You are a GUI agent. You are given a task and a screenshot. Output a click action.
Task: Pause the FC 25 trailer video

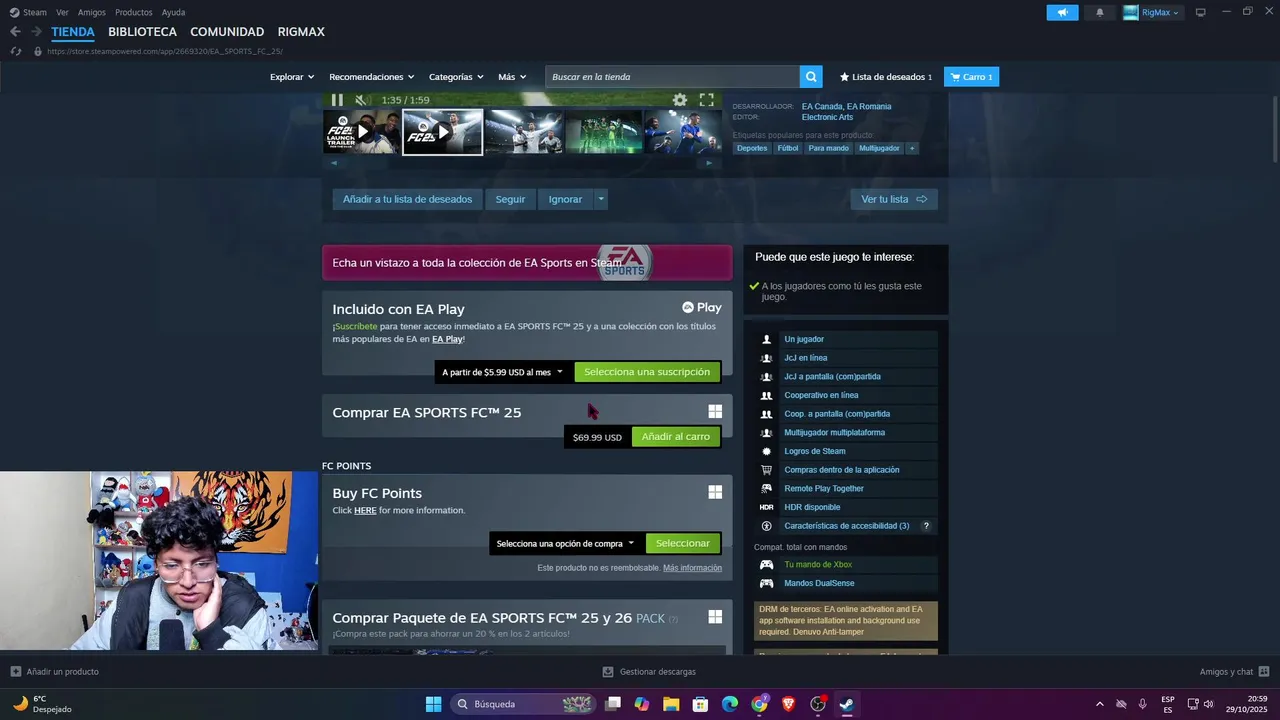click(x=337, y=100)
